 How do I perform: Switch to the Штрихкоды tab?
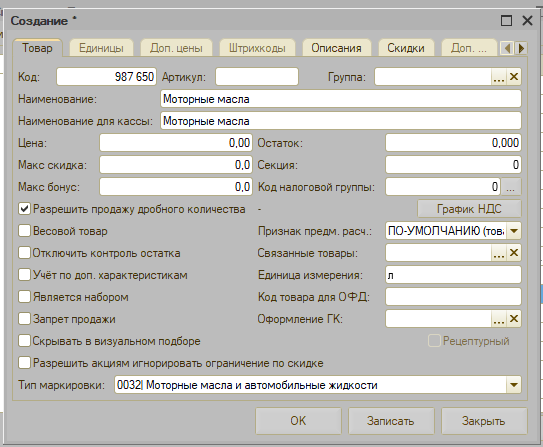tap(257, 48)
